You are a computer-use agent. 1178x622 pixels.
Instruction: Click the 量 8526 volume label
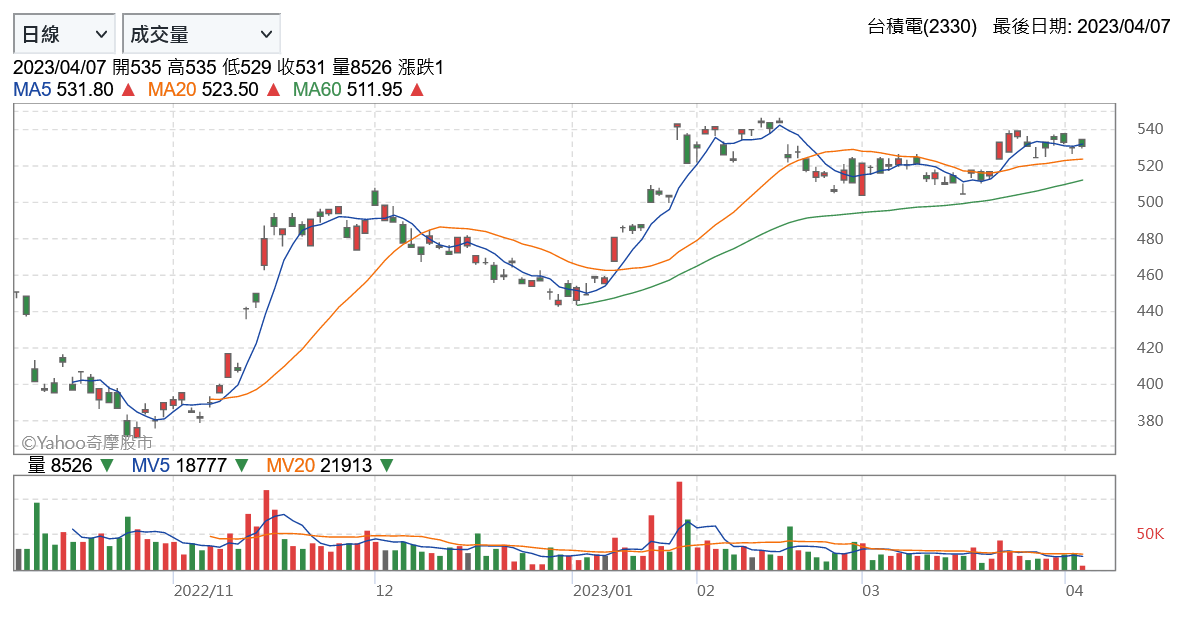pos(60,466)
